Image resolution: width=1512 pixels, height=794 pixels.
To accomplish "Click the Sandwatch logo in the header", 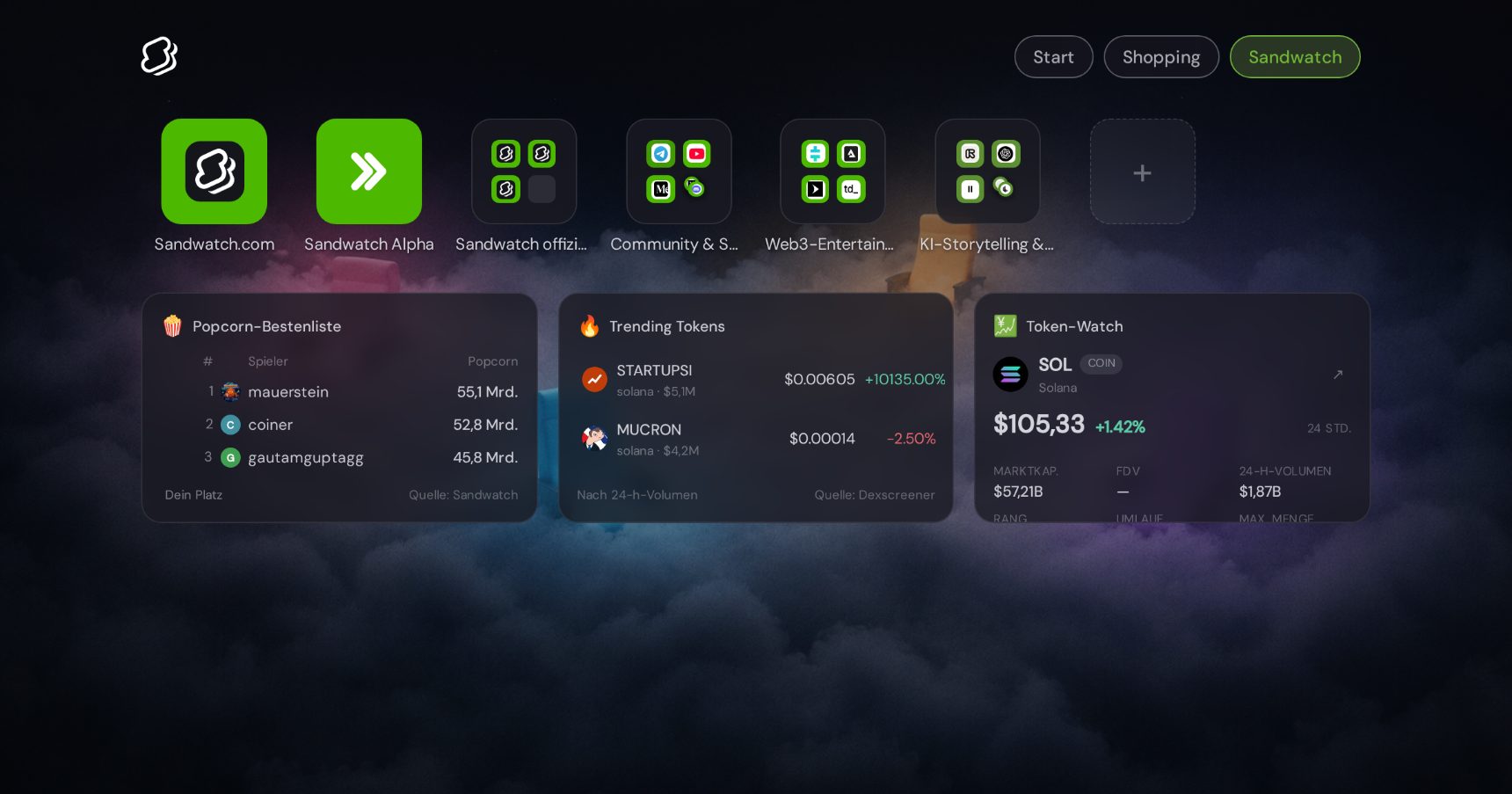I will pos(159,56).
